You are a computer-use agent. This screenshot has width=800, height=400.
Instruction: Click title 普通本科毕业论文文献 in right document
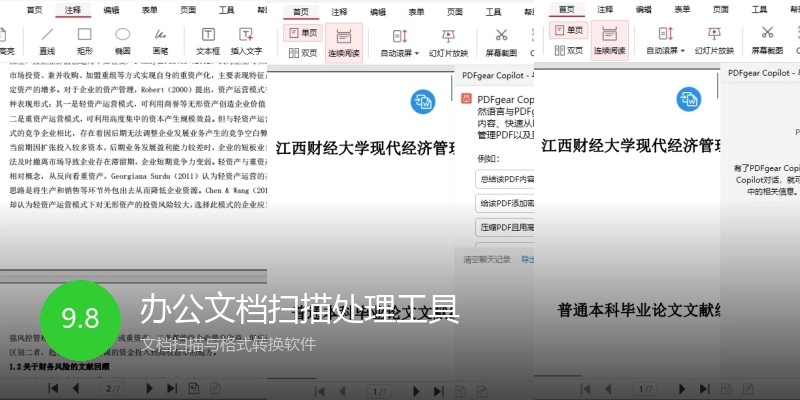639,310
